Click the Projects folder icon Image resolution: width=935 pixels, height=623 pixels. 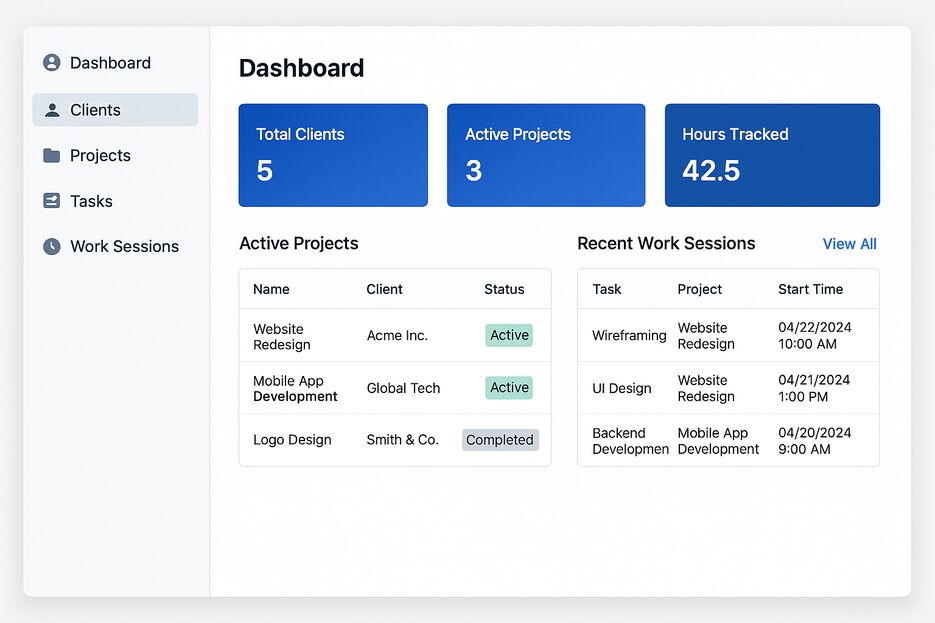click(52, 156)
